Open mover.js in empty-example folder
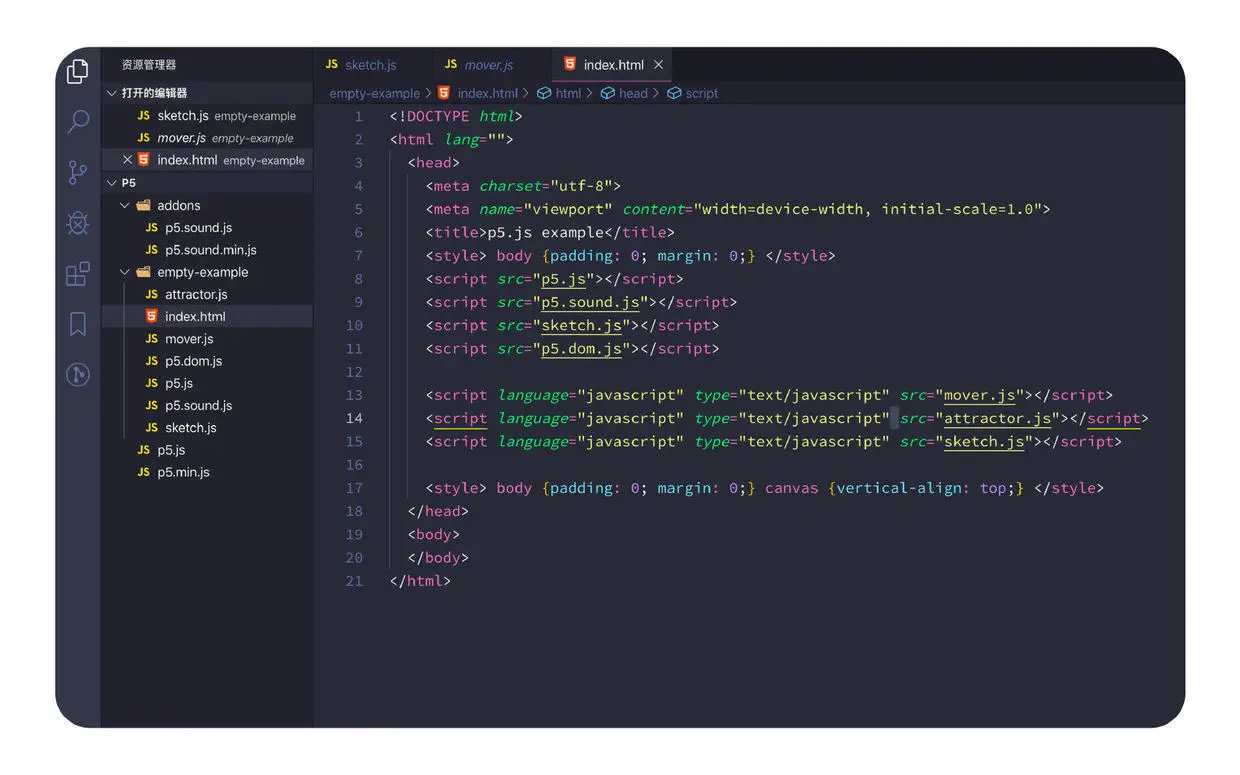The image size is (1240, 775). [209, 339]
